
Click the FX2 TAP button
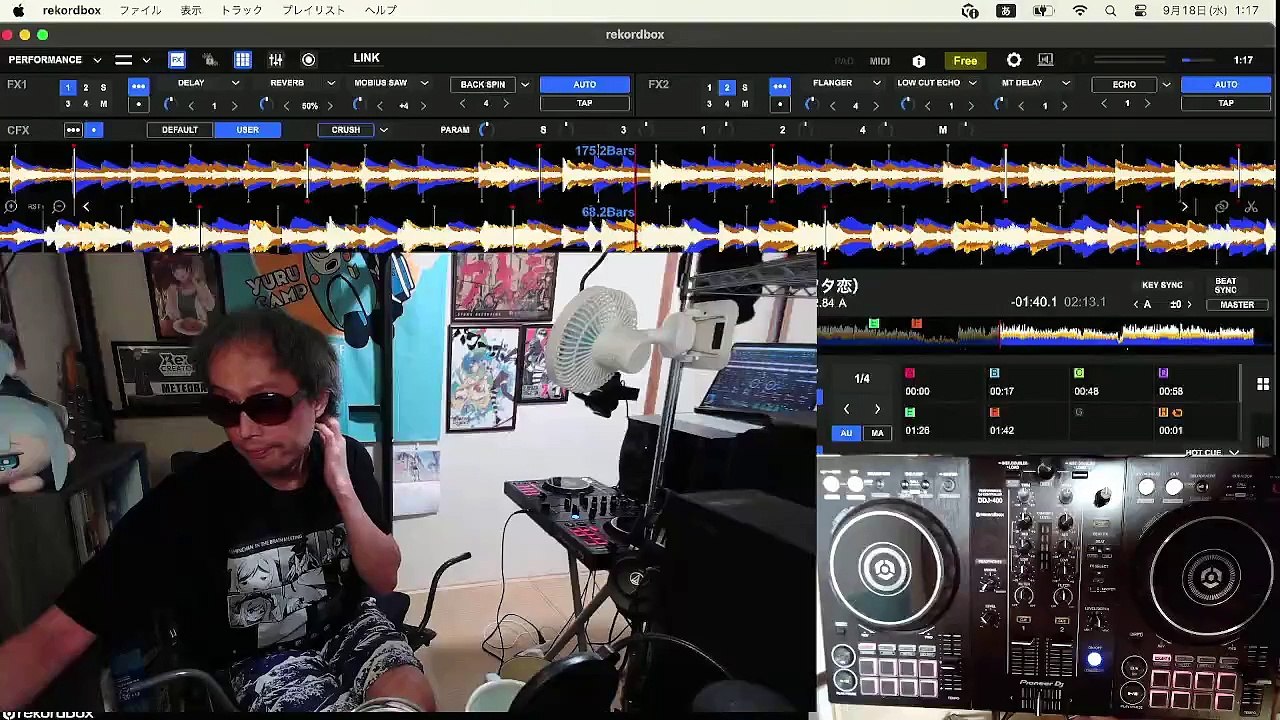[x=1226, y=104]
